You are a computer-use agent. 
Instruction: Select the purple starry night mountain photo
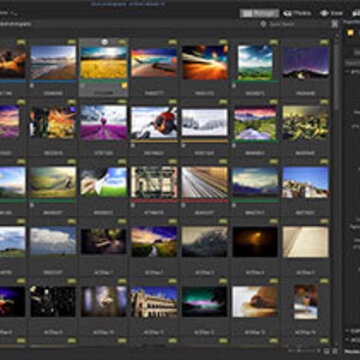coord(306,62)
